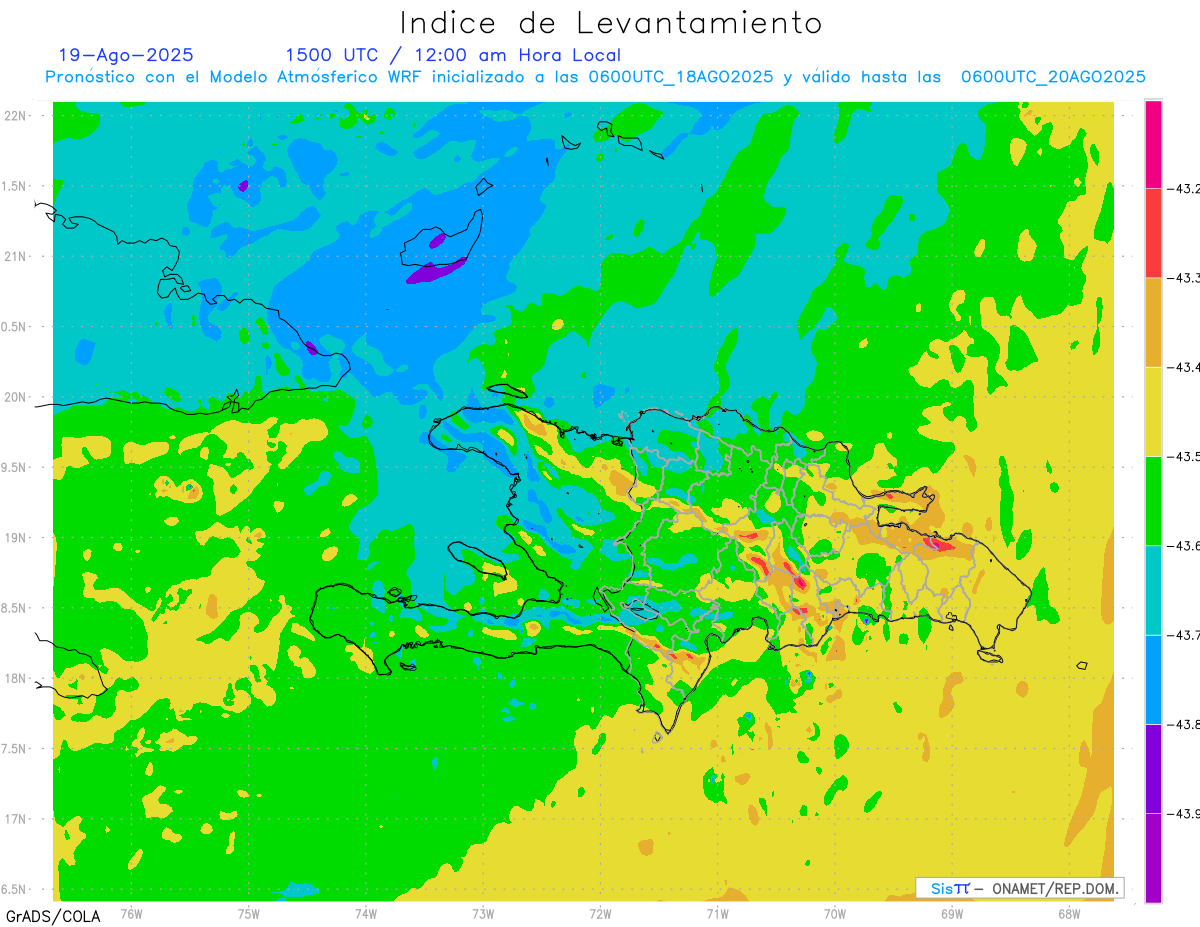Pick the pink swatch atop the color bar
1200x927 pixels.
tap(1153, 144)
